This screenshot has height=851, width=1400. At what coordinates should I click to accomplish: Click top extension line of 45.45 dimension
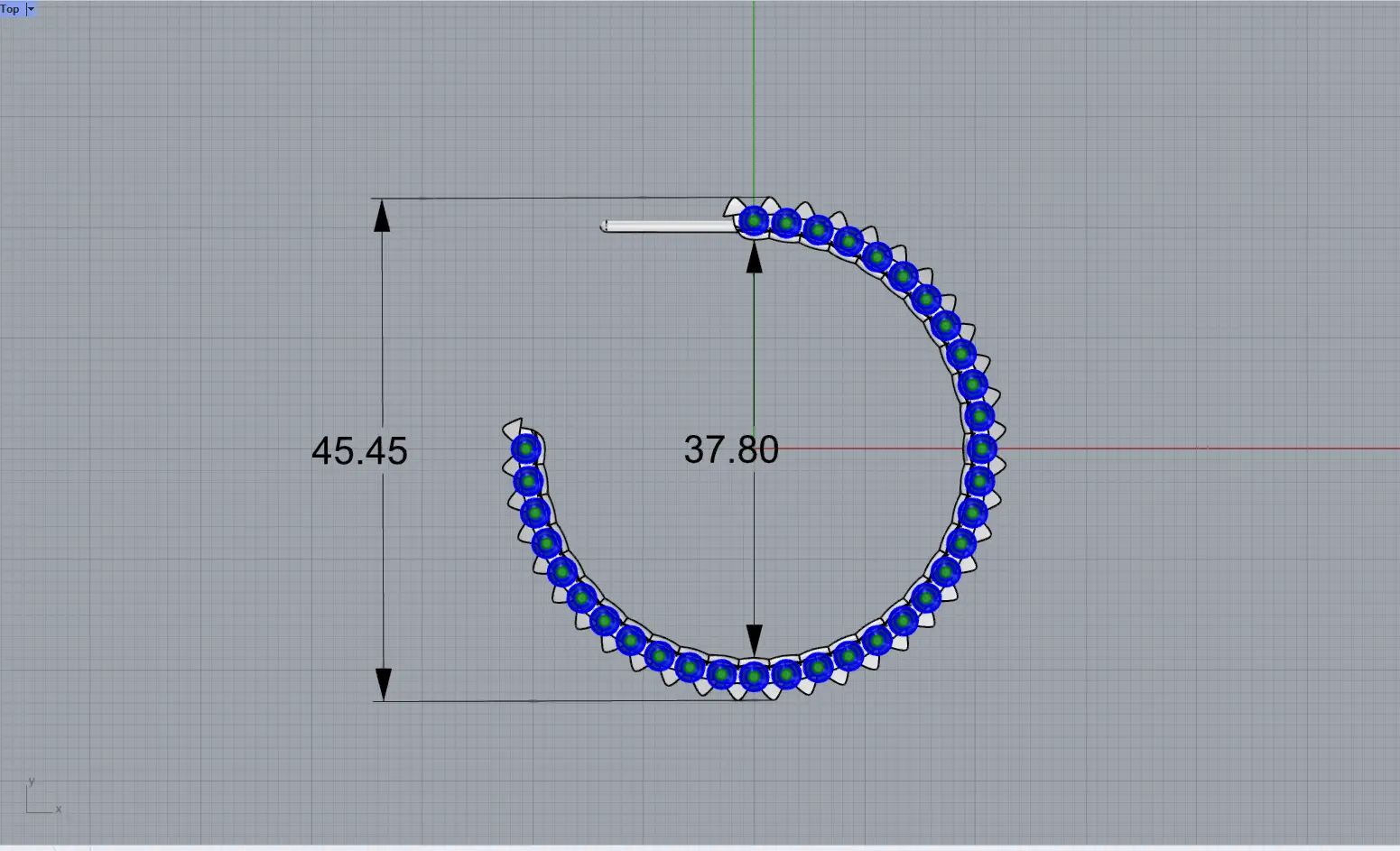click(x=542, y=198)
